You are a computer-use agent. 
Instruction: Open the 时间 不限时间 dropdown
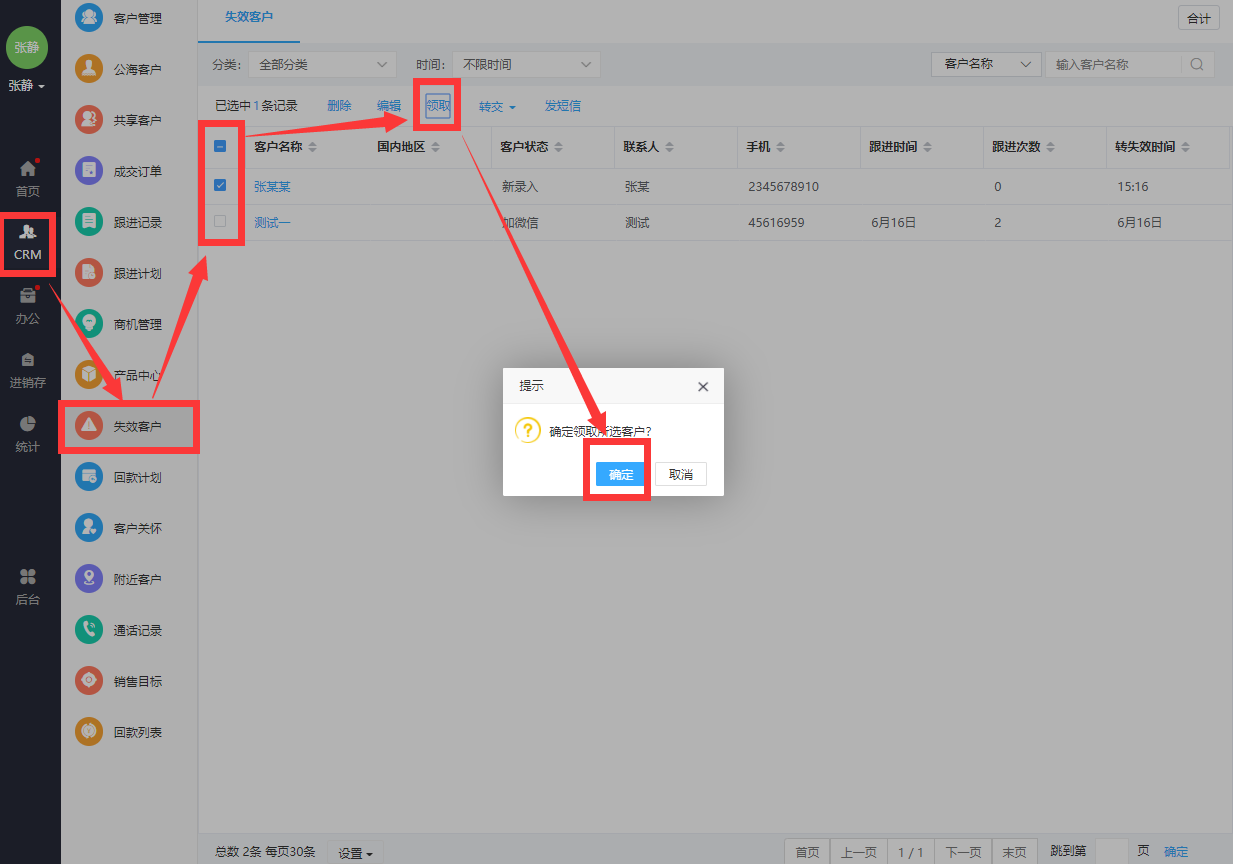click(526, 64)
